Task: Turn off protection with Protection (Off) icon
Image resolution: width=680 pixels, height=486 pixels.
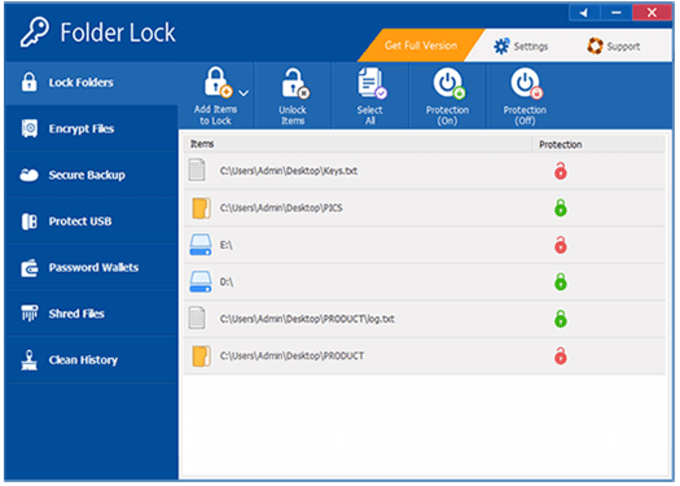Action: tap(524, 84)
